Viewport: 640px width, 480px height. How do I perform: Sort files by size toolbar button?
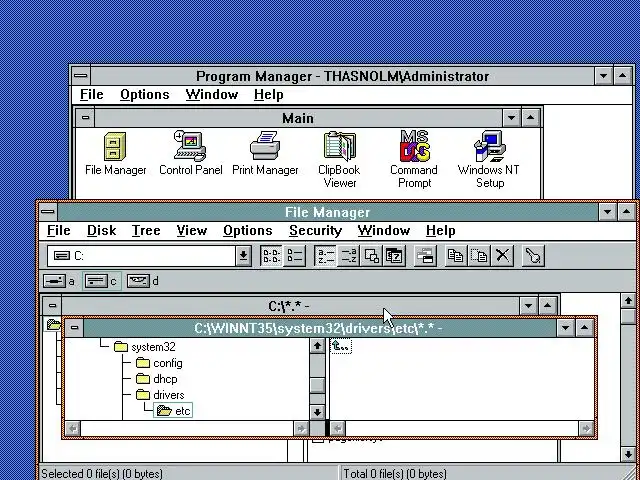pos(371,256)
